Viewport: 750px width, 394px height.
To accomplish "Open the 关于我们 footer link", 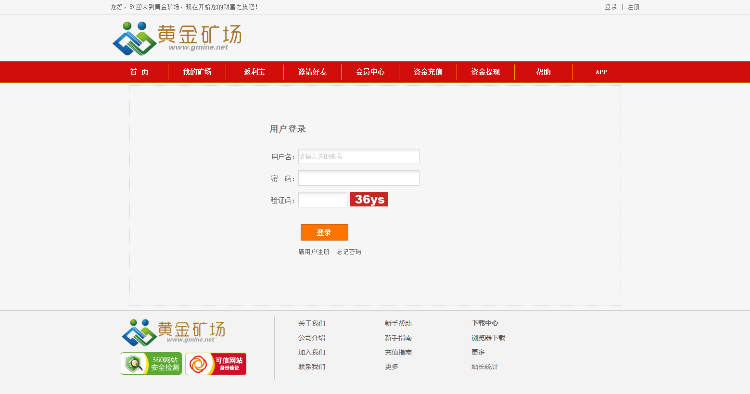I will 311,323.
